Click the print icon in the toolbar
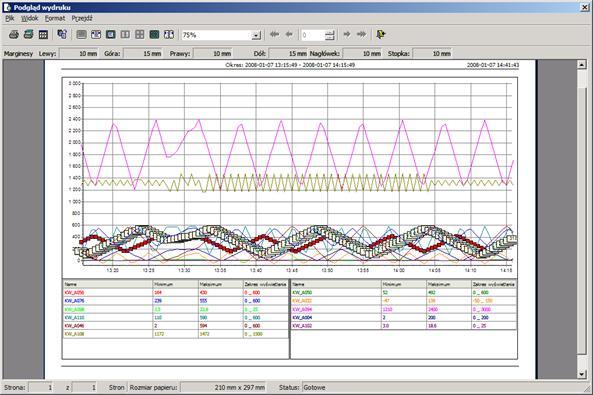 [x=14, y=35]
